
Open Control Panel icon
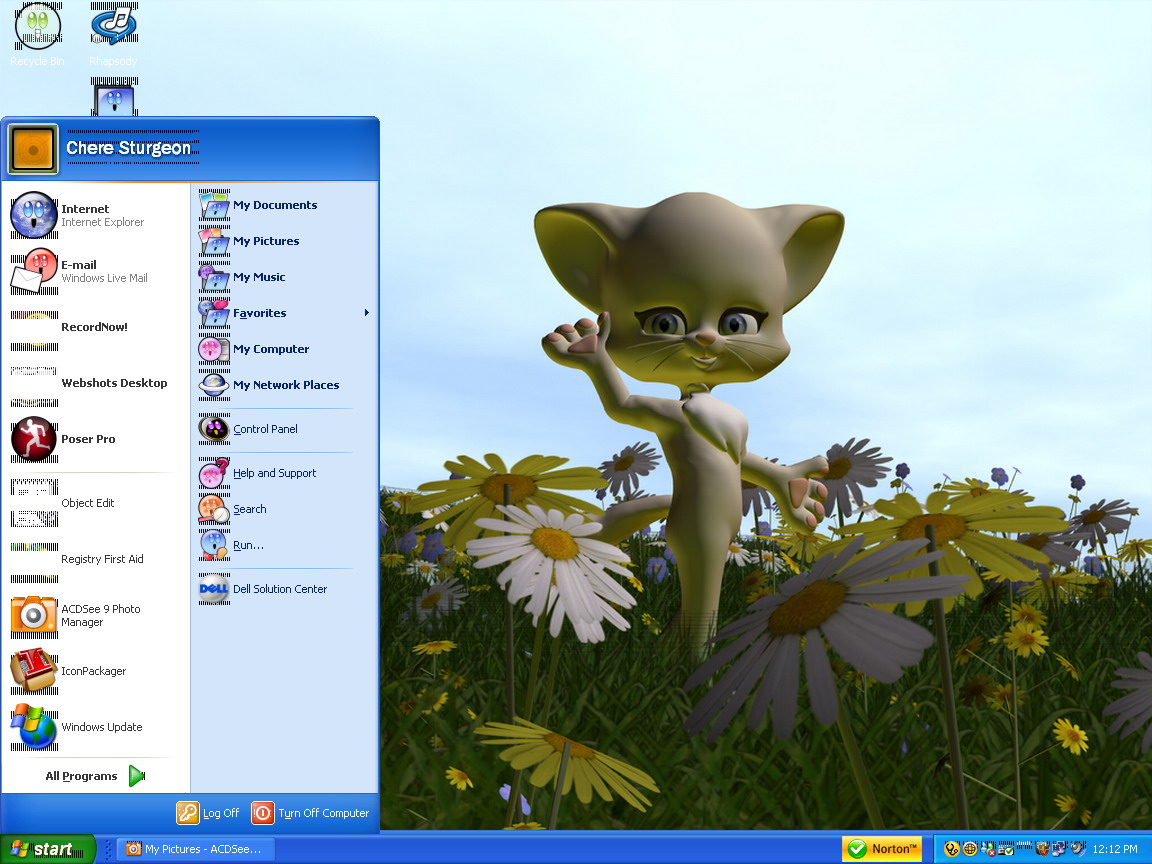click(x=214, y=429)
